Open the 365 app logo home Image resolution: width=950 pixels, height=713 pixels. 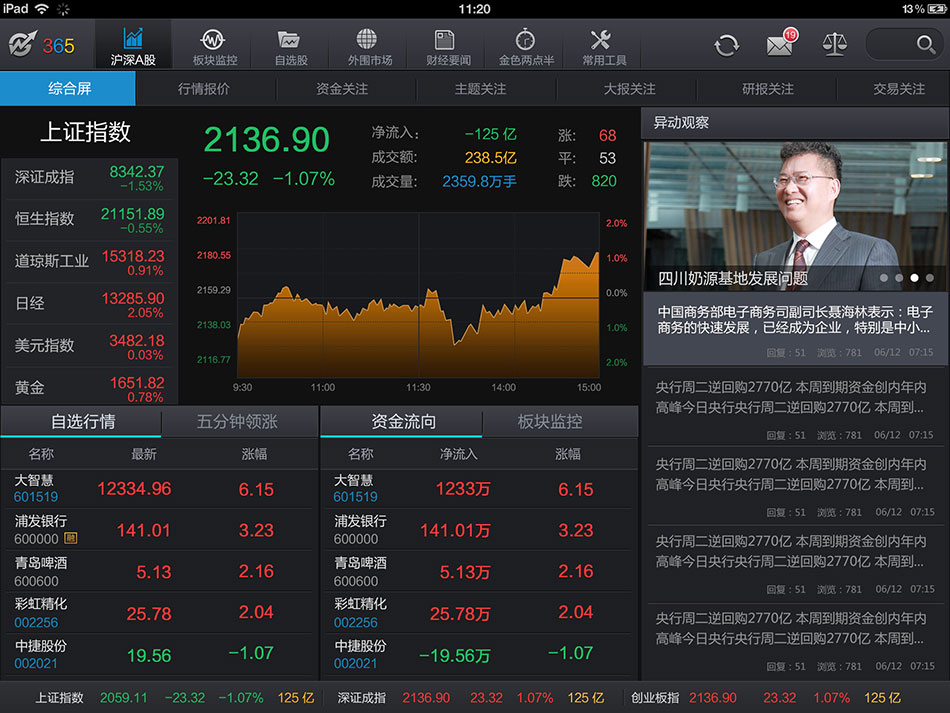click(x=42, y=45)
